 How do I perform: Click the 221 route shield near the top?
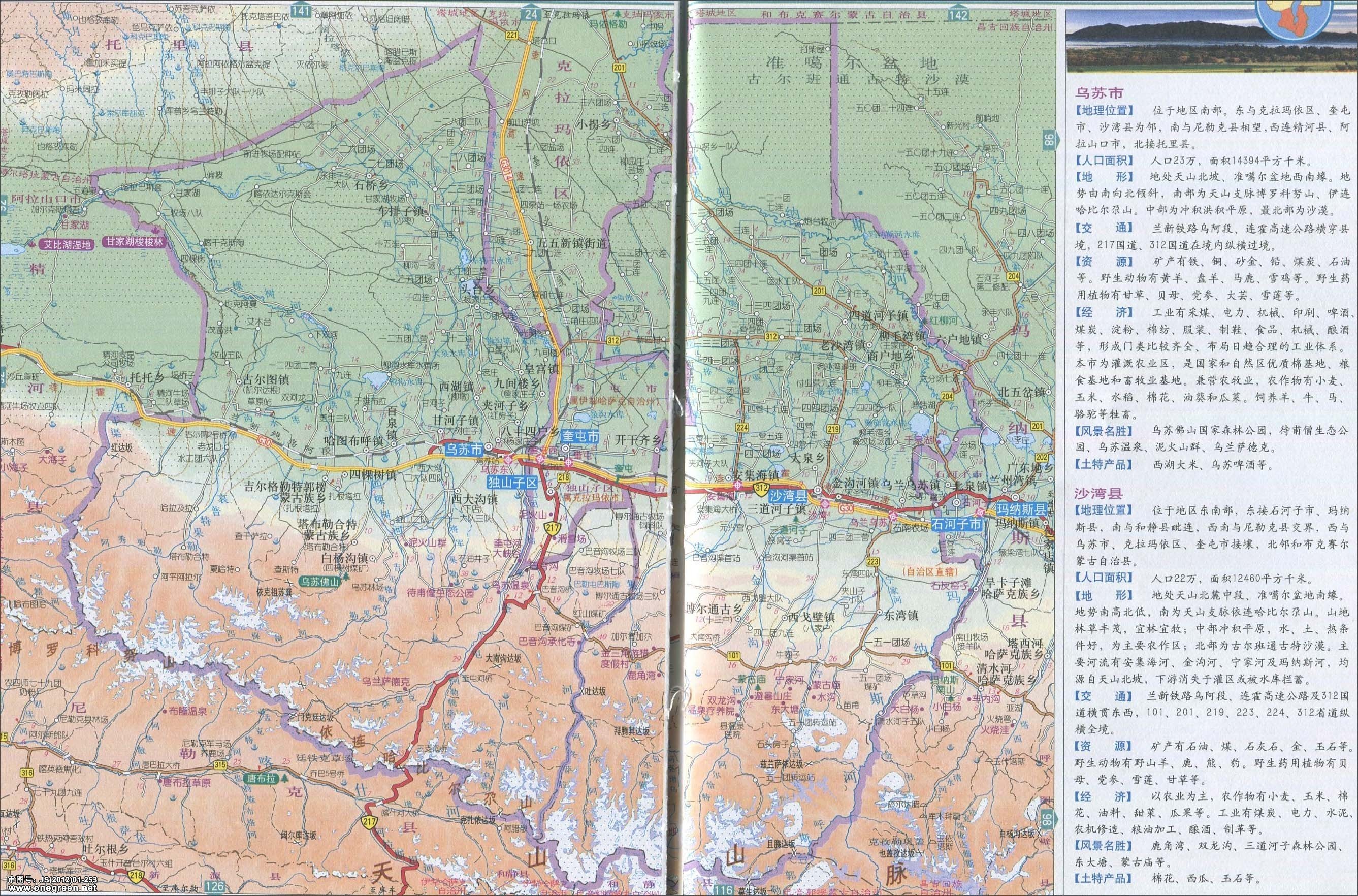[512, 36]
